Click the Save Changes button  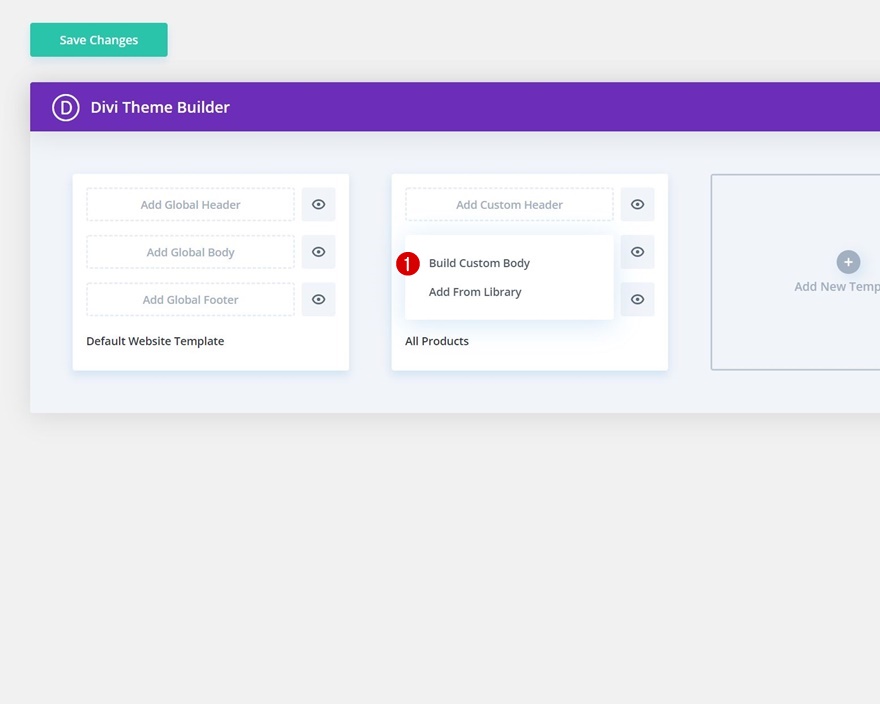coord(99,40)
